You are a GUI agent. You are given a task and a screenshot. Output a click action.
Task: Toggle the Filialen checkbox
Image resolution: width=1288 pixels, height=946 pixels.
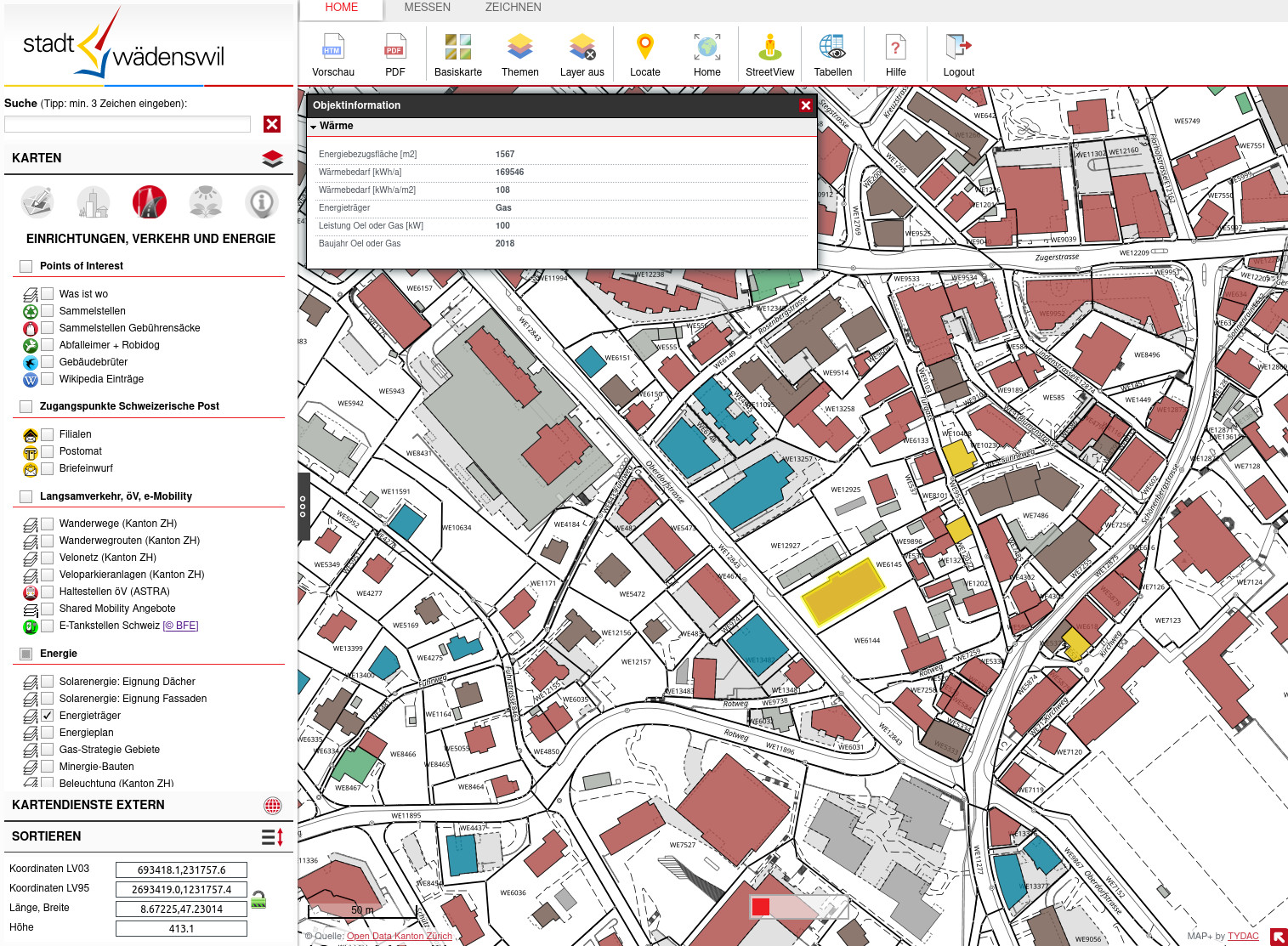click(48, 433)
